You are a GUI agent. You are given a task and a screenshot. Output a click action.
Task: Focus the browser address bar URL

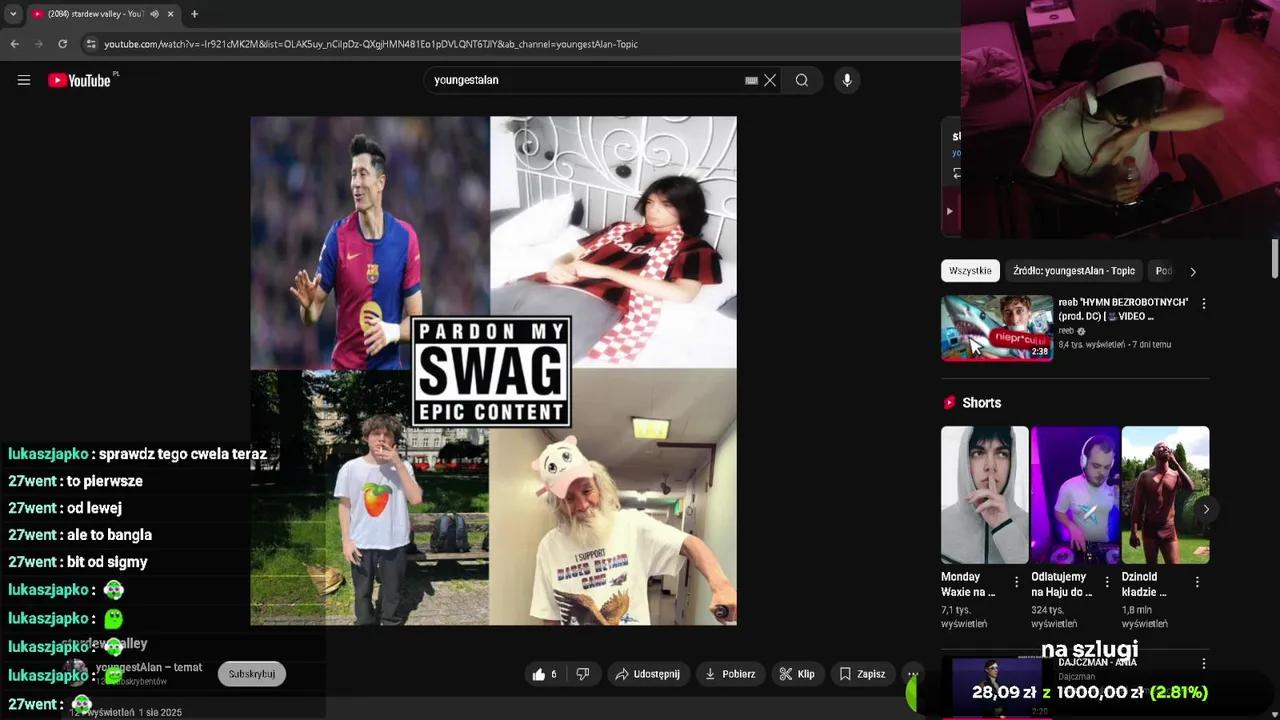coord(371,44)
